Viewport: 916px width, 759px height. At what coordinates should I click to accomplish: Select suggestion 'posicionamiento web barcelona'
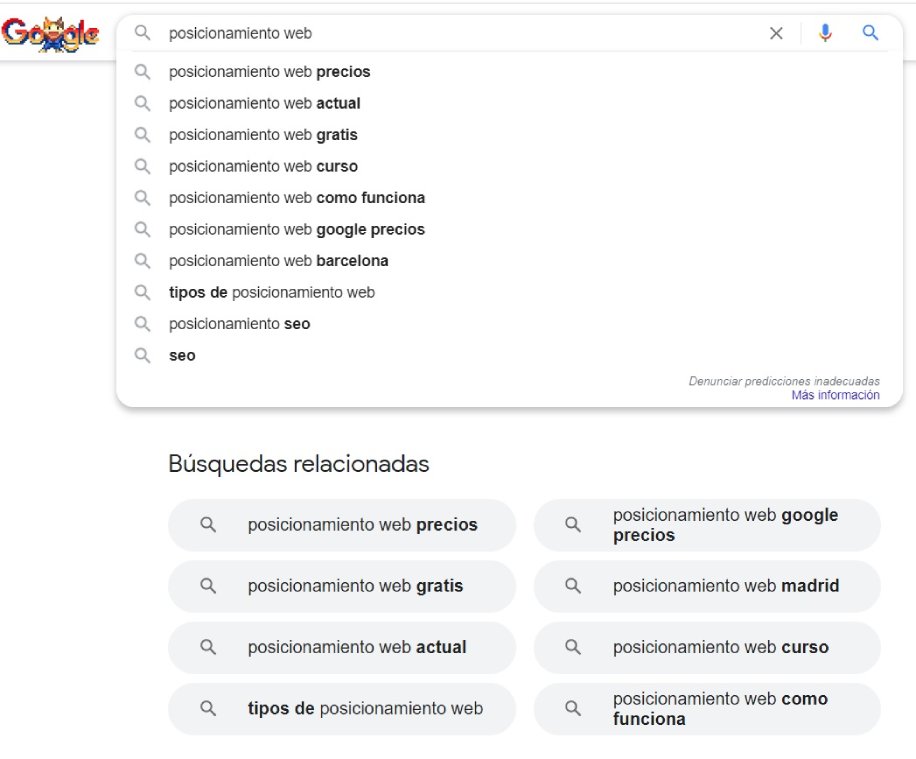tap(509, 261)
